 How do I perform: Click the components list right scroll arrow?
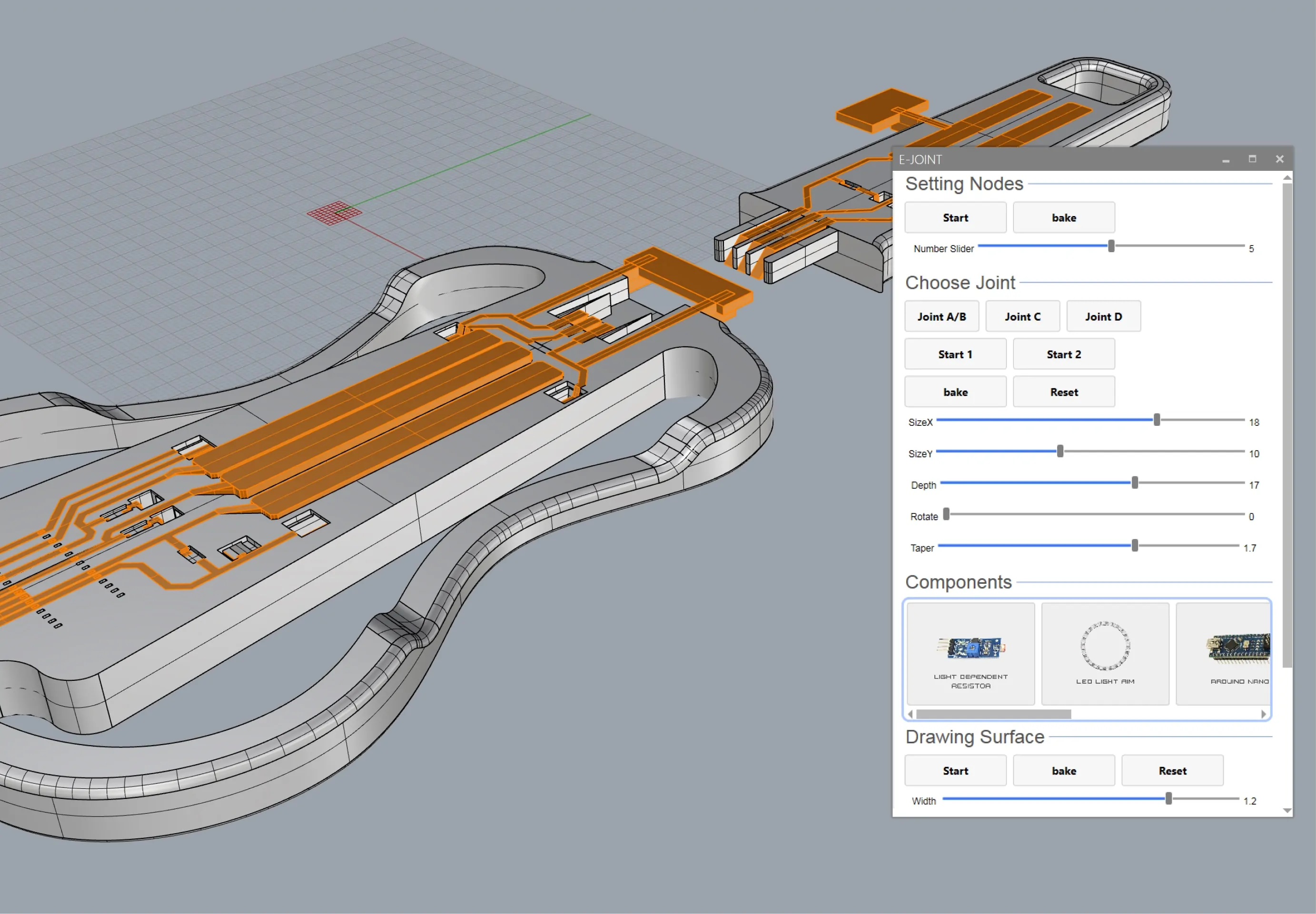tap(1263, 714)
